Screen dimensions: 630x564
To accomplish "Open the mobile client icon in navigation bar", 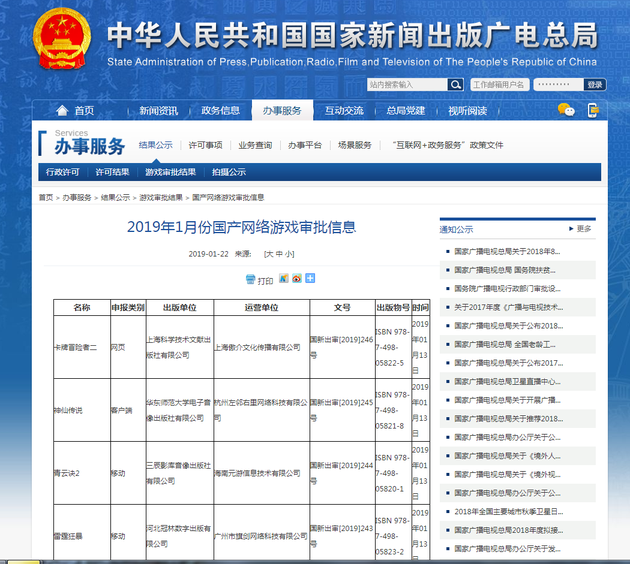I will [593, 110].
